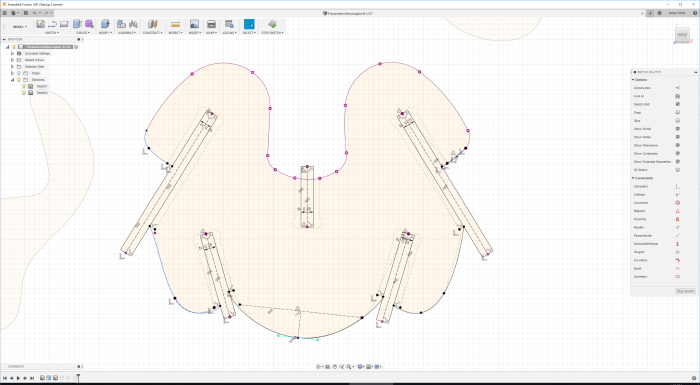Screen dimensions: 700x385
Task: Open the Construct menu
Action: [x=152, y=33]
